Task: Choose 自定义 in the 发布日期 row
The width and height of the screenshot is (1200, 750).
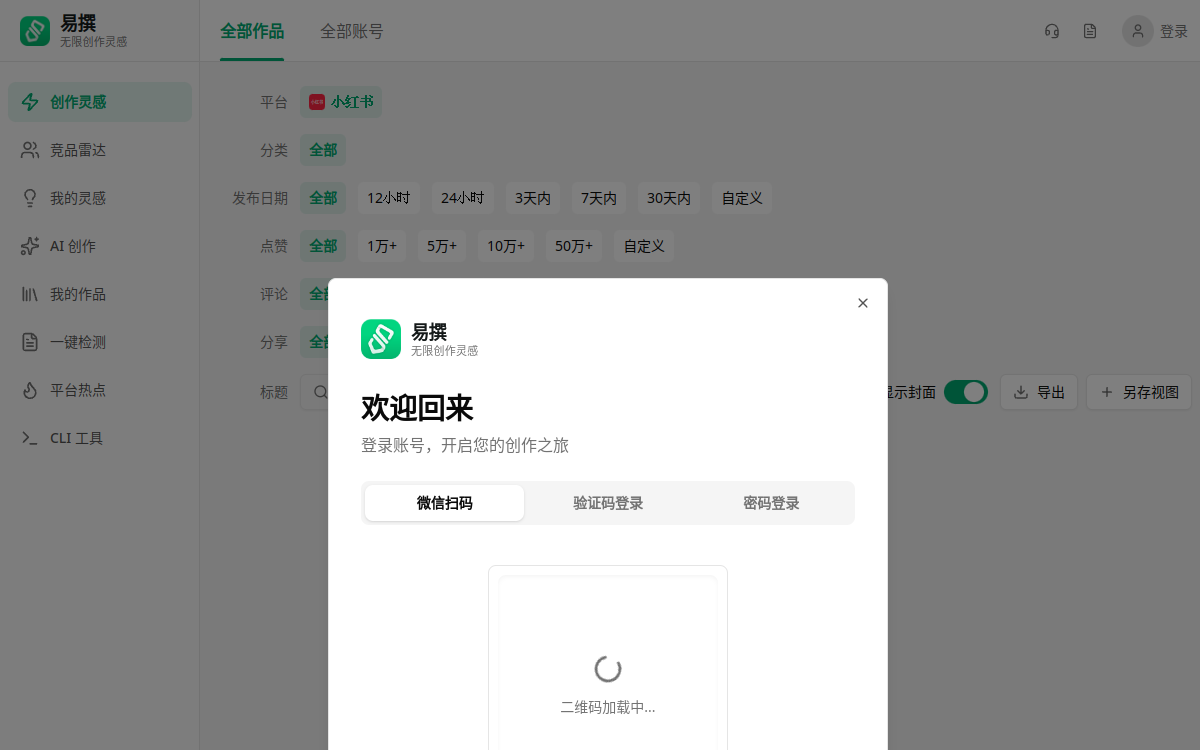Action: (x=742, y=198)
